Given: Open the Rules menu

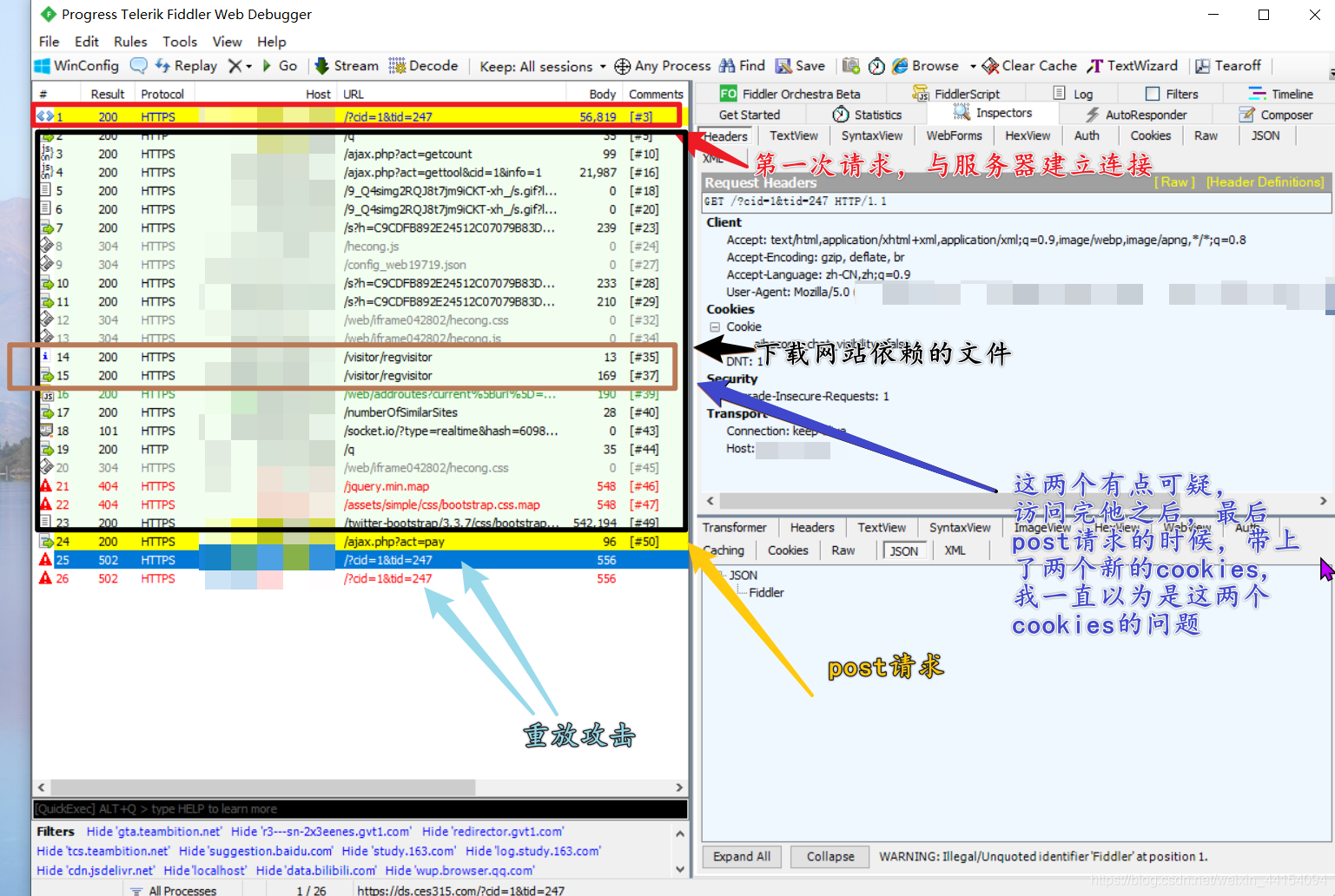Looking at the screenshot, I should pos(130,42).
